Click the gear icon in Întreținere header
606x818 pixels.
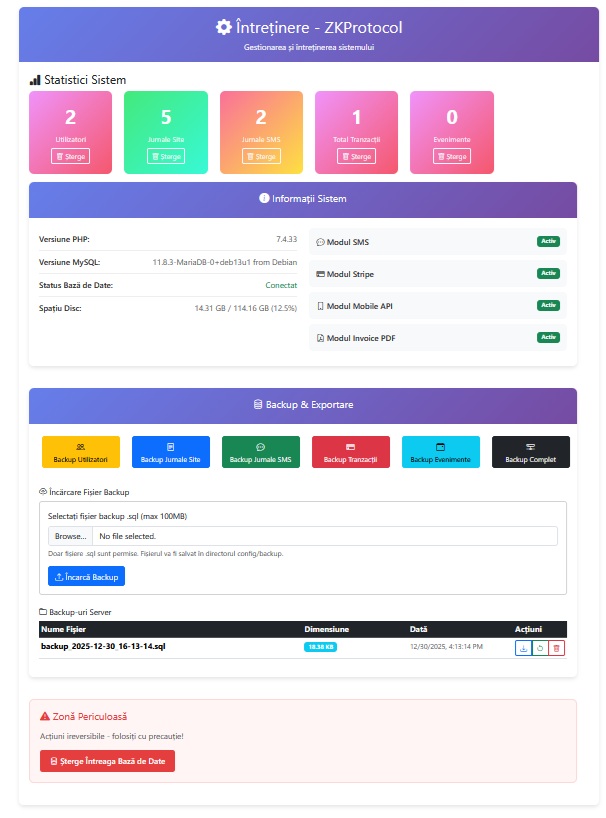[x=224, y=27]
